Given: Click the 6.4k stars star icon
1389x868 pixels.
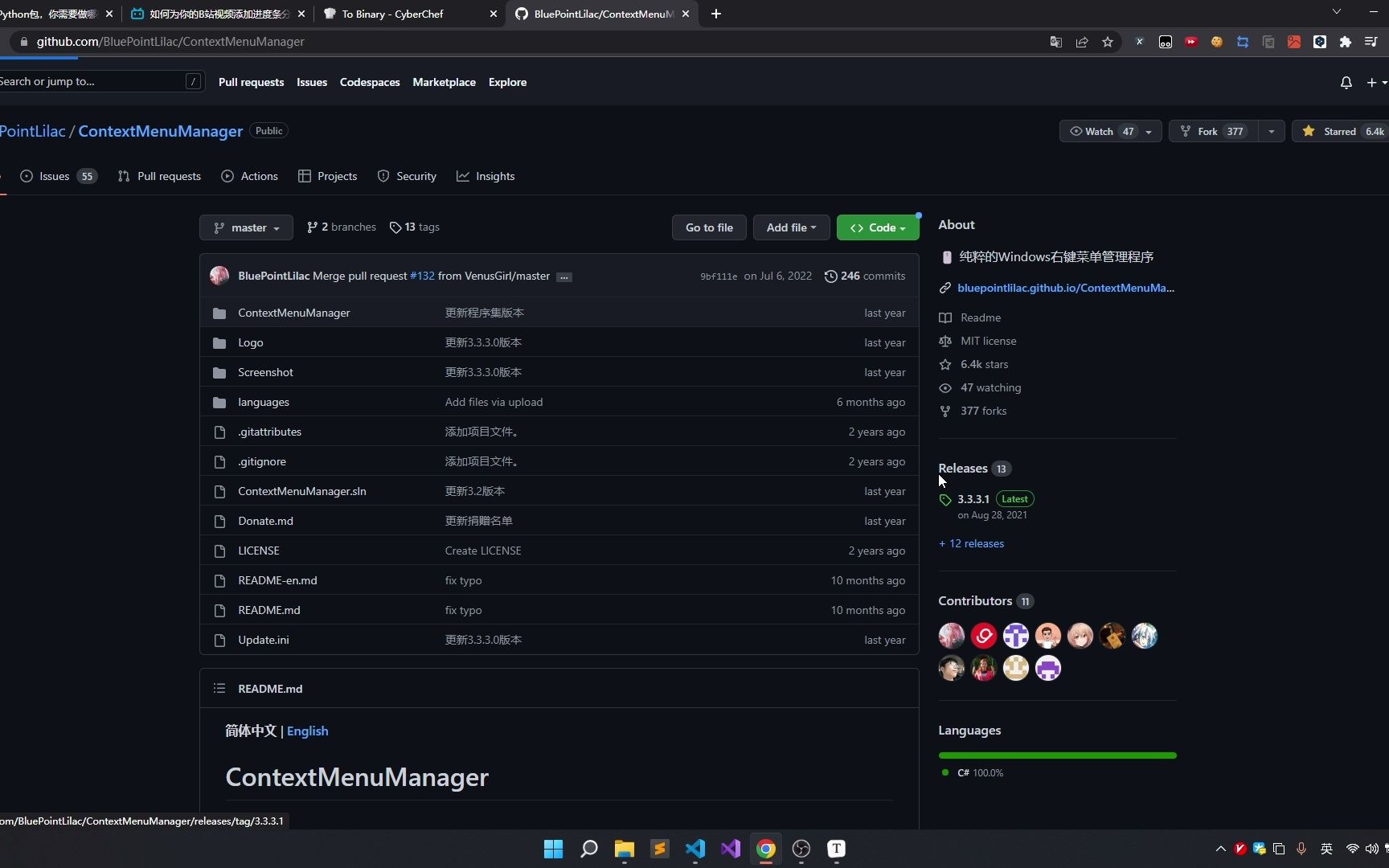Looking at the screenshot, I should [x=945, y=364].
